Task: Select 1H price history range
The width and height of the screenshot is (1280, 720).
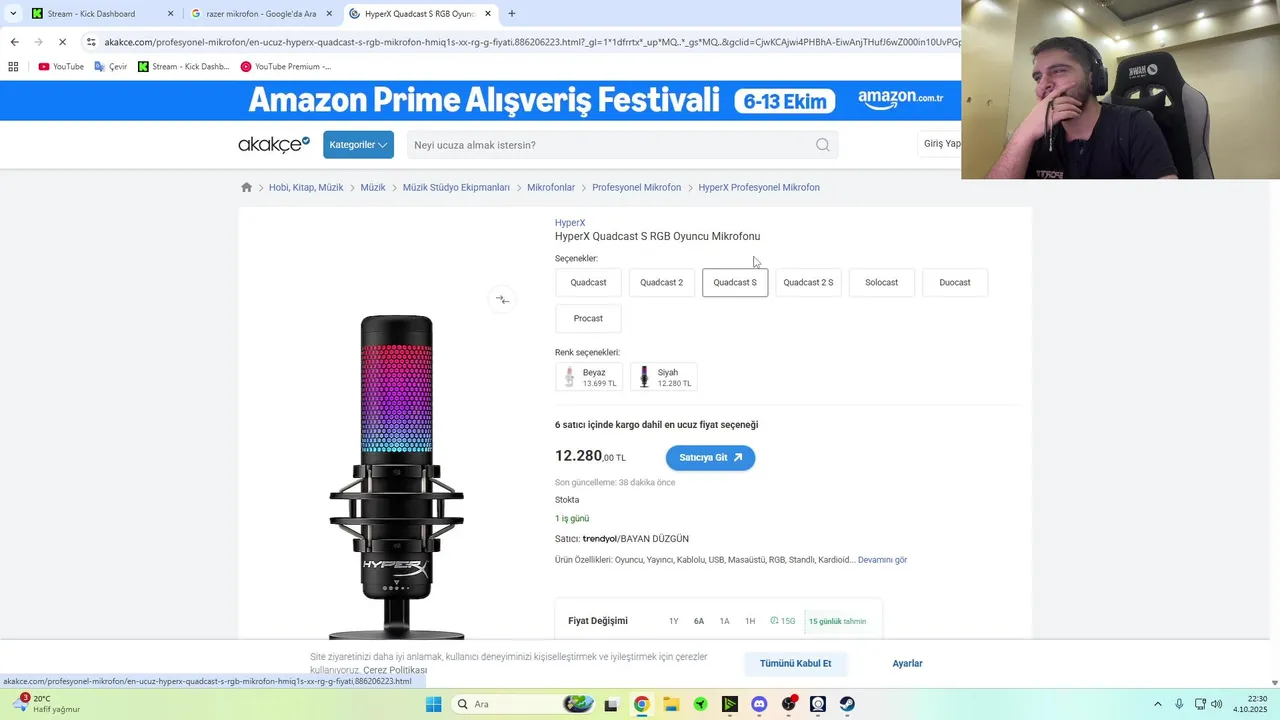Action: click(750, 621)
